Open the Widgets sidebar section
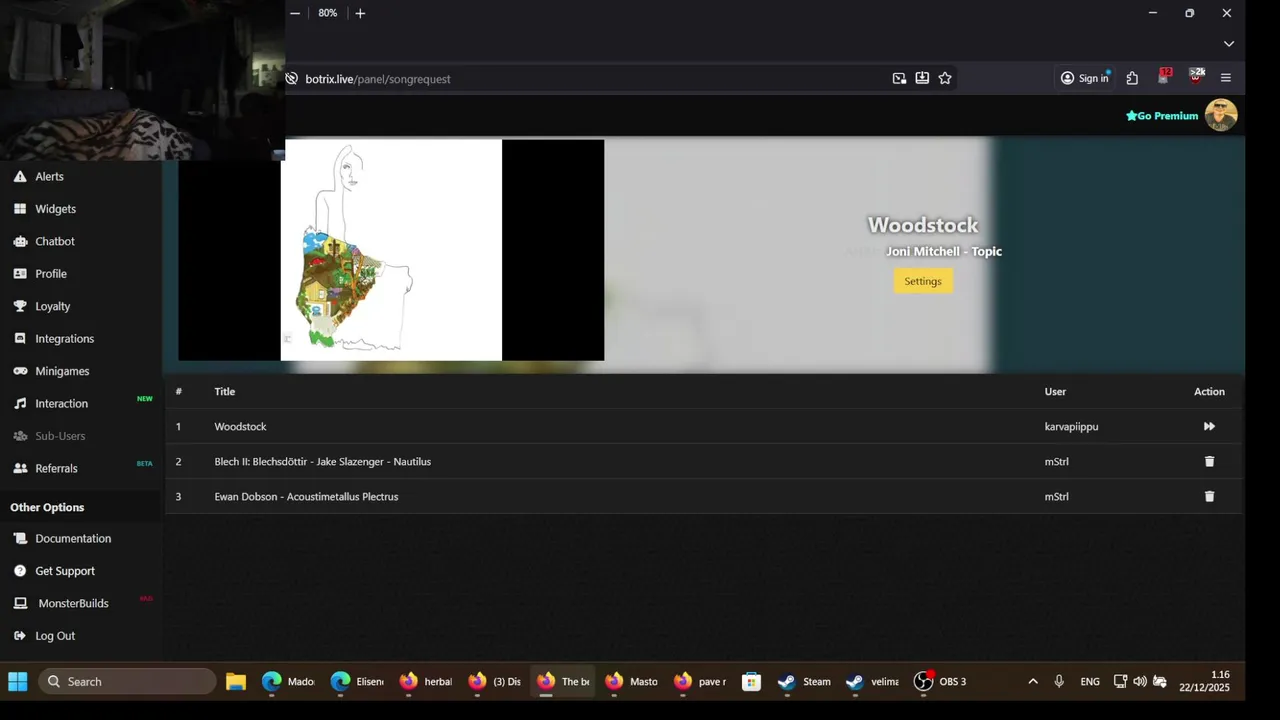Viewport: 1280px width, 720px height. click(55, 209)
